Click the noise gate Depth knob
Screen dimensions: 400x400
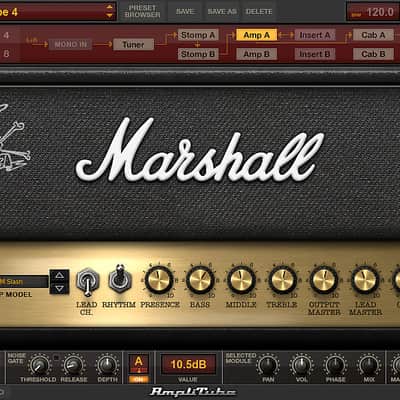[x=107, y=365]
